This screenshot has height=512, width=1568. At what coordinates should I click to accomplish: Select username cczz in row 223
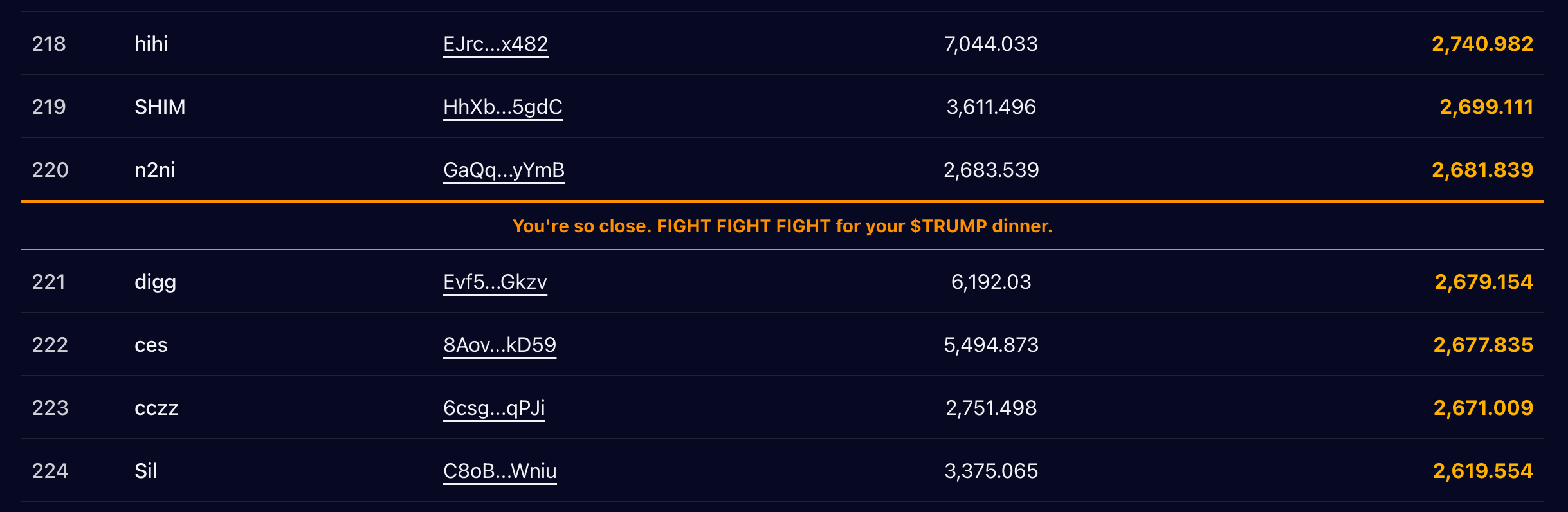coord(156,408)
